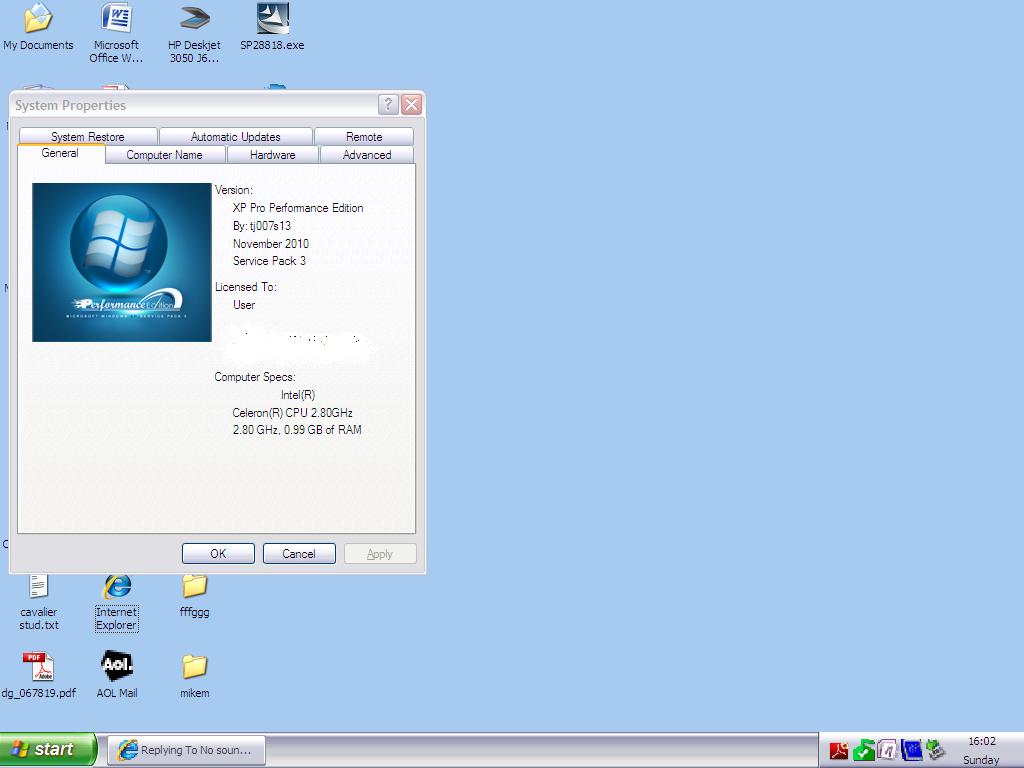Click the Celeron(R) CPU 2.80GHz text
Image resolution: width=1024 pixels, height=768 pixels.
click(x=293, y=413)
